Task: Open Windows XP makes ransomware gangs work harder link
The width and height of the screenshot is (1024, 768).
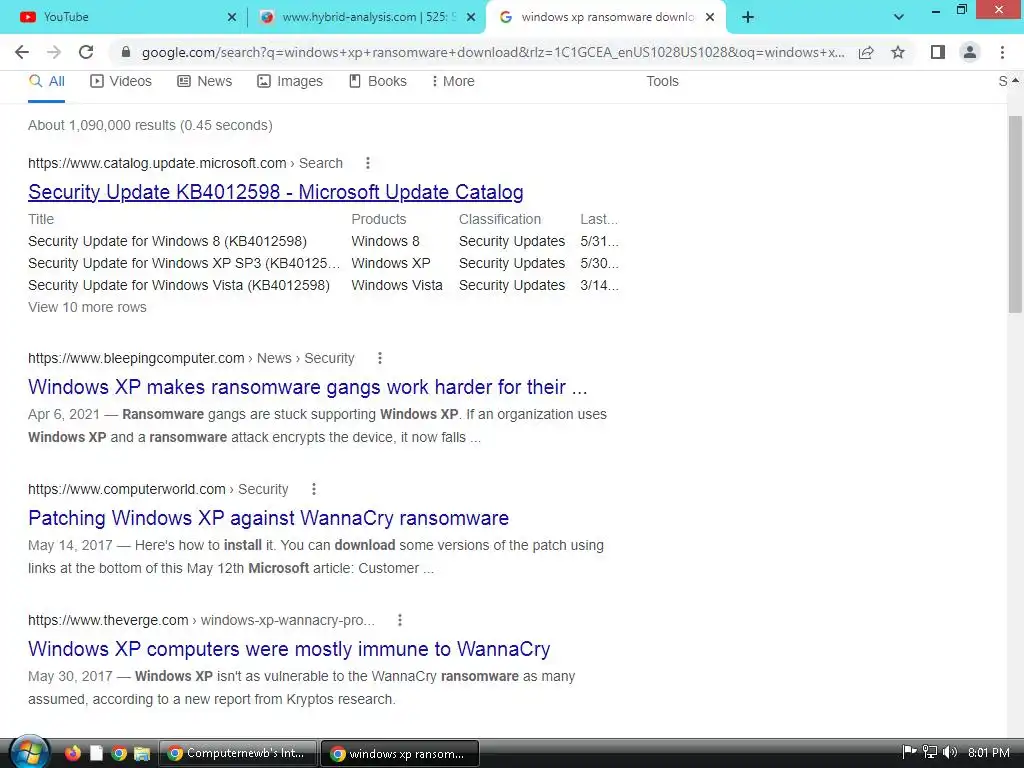Action: 308,387
